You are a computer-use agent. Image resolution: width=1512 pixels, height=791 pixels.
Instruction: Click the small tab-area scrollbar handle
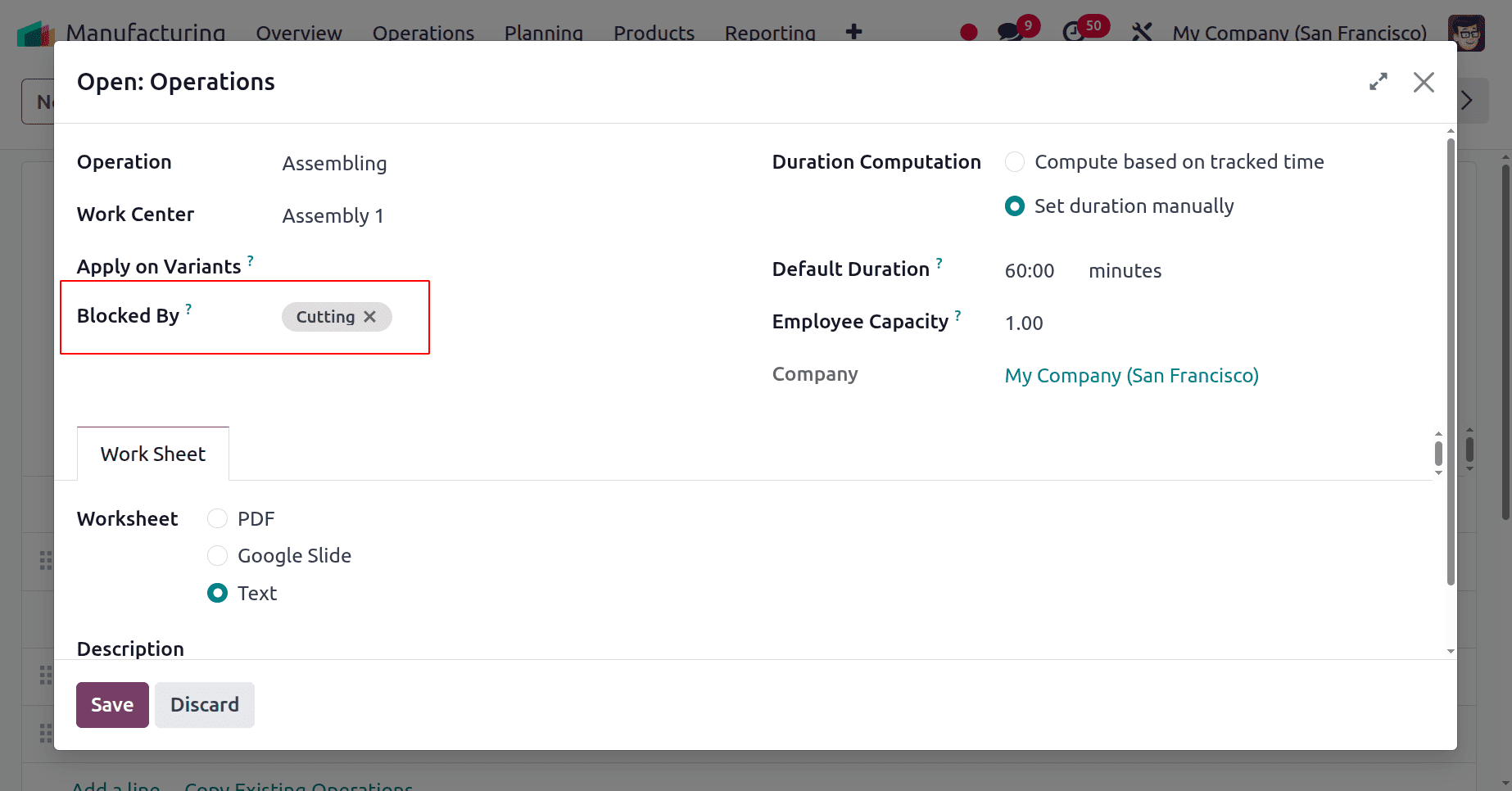tap(1438, 453)
